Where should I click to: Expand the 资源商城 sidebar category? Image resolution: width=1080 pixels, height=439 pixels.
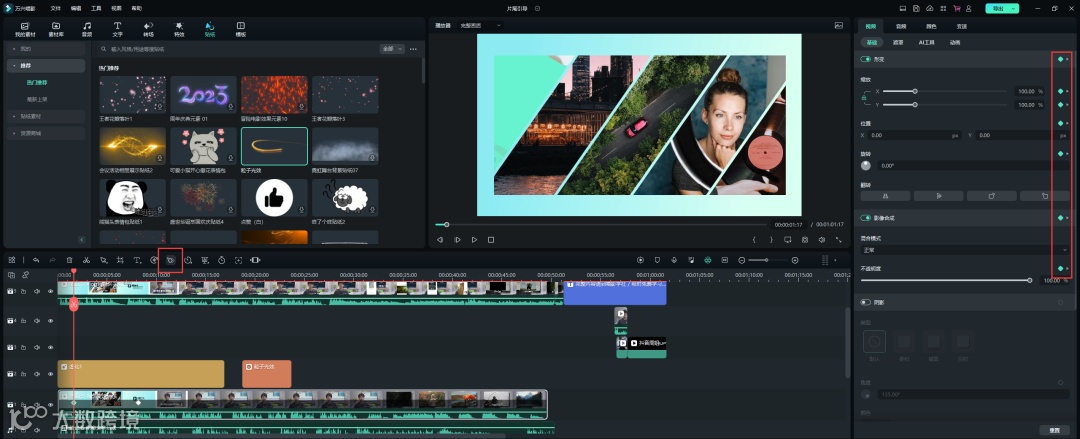(x=46, y=133)
